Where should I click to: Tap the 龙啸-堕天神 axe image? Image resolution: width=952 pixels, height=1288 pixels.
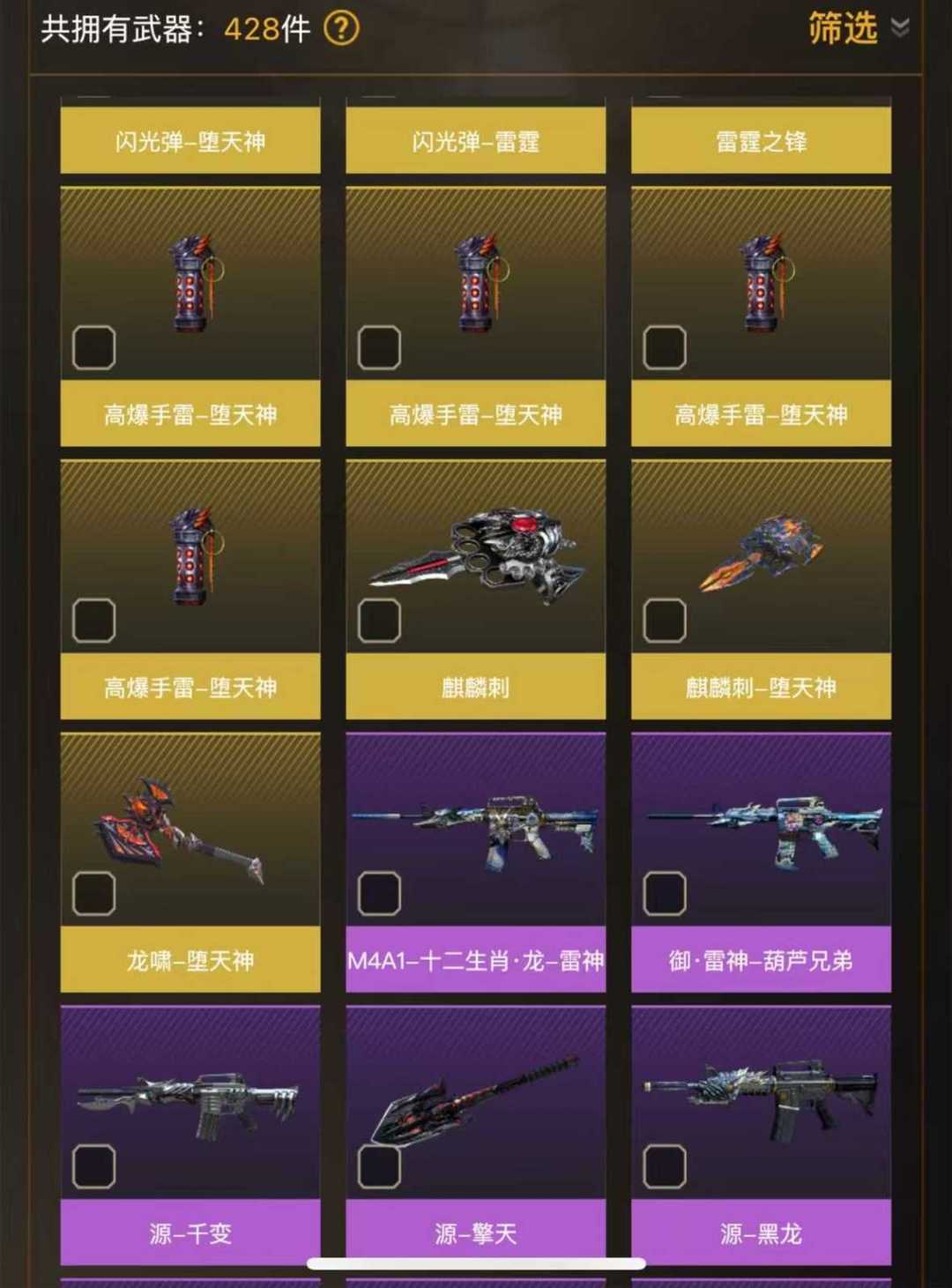179,830
